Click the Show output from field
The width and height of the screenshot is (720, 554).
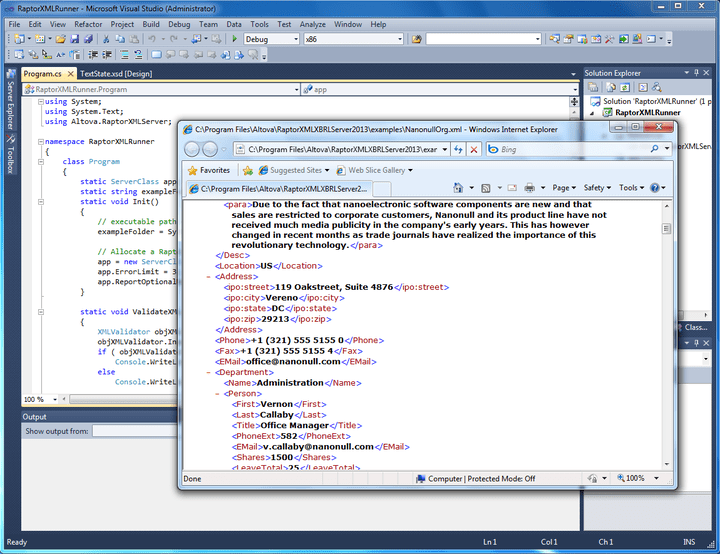tap(135, 431)
